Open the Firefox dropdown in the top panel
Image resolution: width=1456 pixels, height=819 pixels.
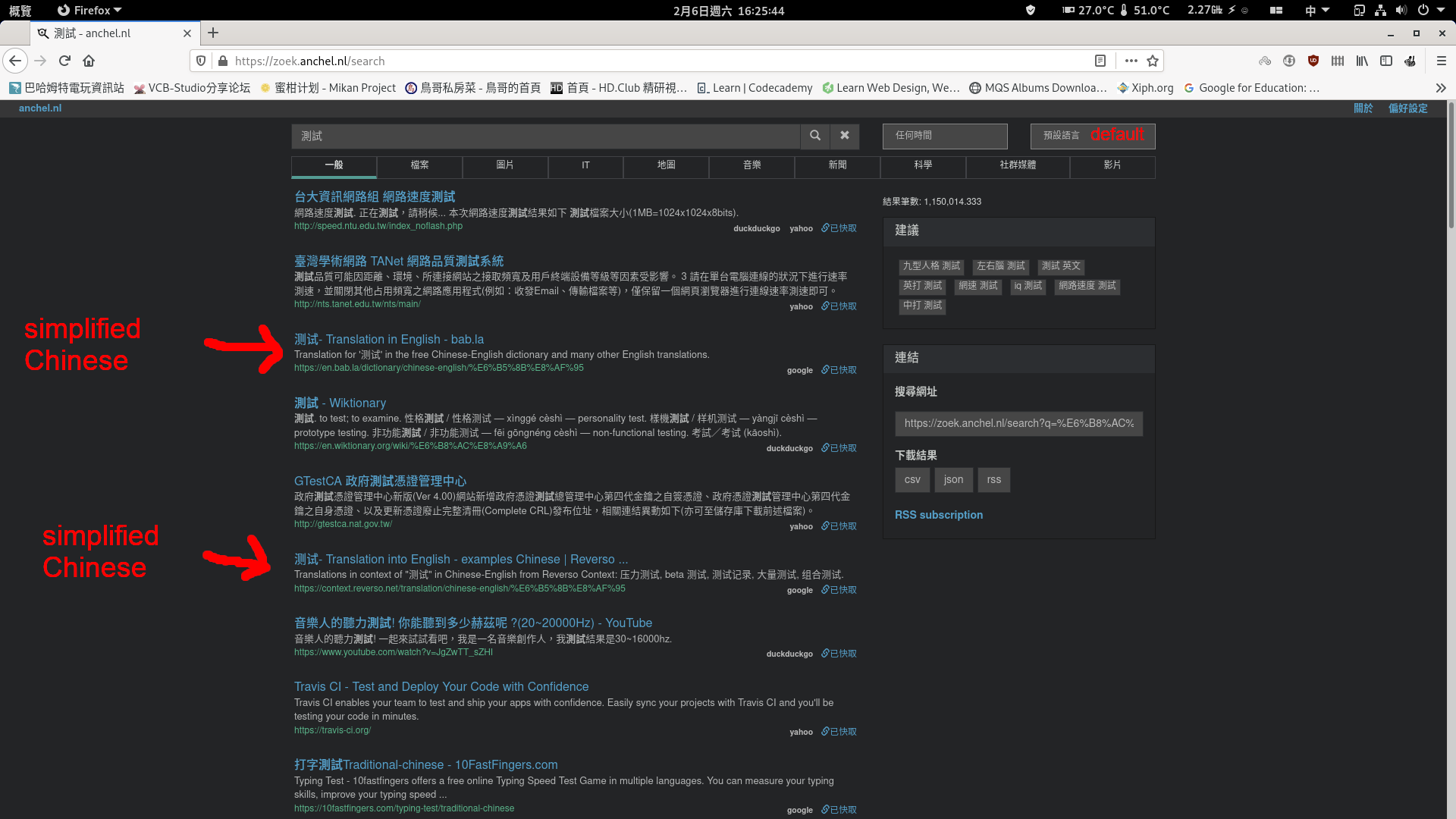[x=89, y=10]
